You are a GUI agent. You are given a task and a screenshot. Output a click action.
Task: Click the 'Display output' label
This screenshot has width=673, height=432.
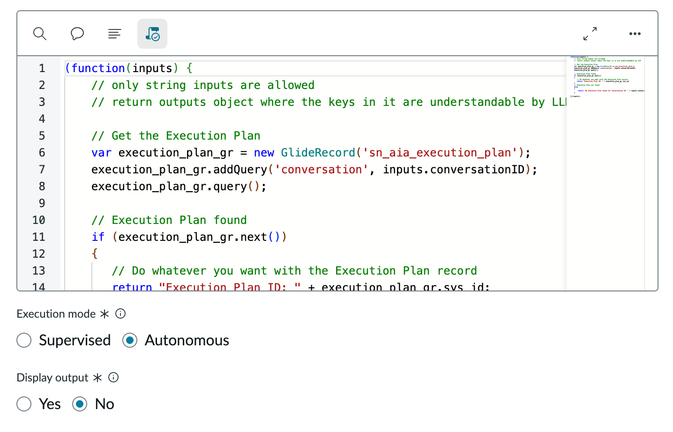(52, 378)
